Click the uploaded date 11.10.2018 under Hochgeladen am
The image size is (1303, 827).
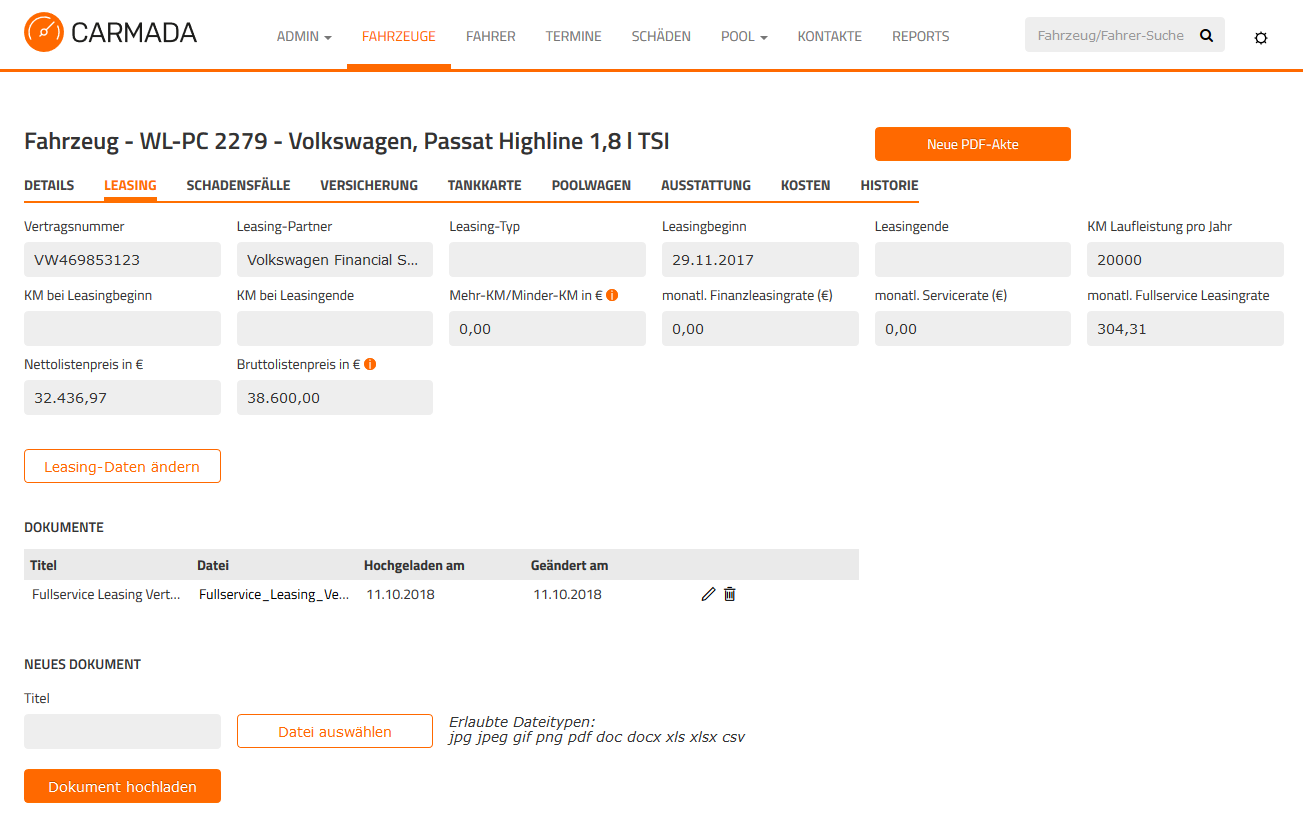pyautogui.click(x=400, y=594)
